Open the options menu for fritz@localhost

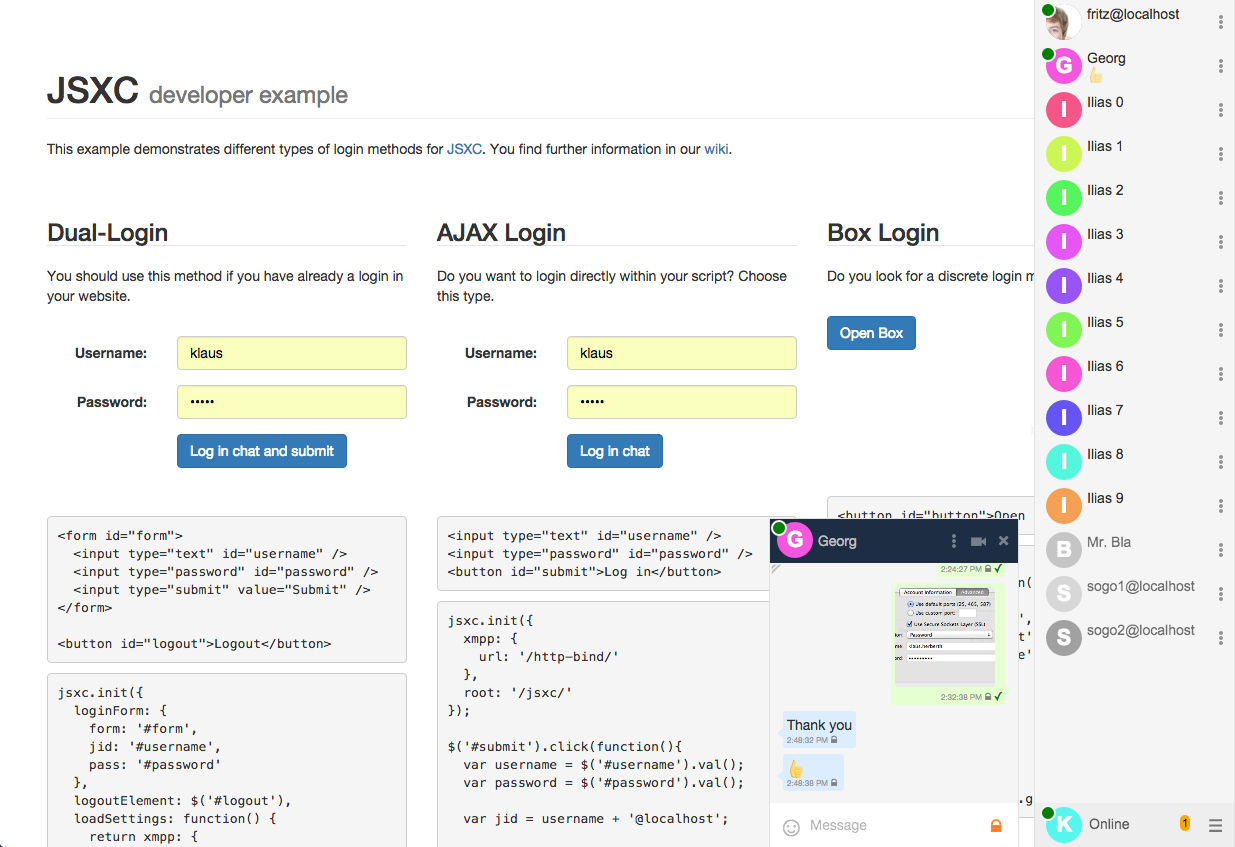point(1221,22)
